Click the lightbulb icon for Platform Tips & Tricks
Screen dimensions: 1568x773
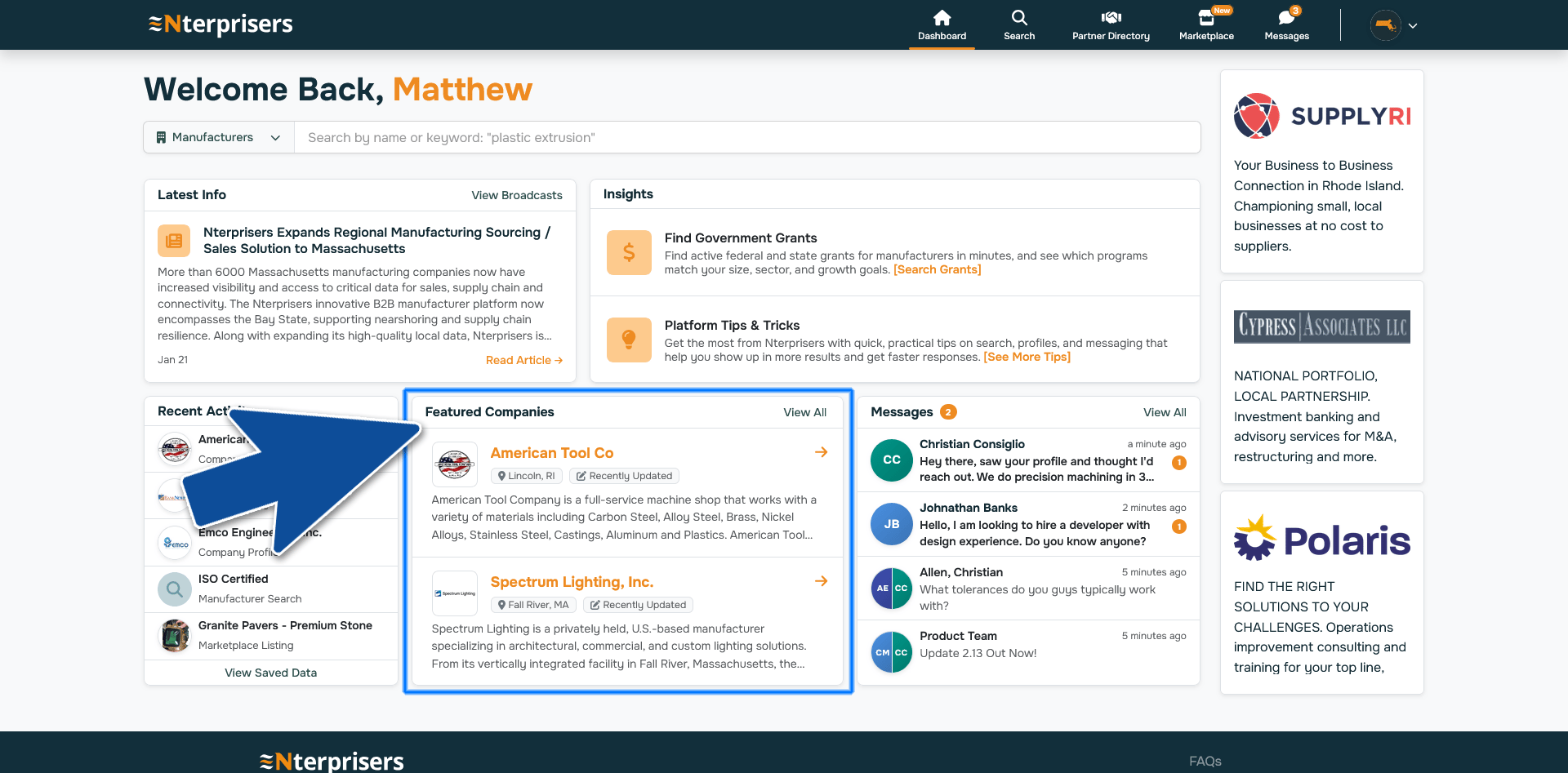tap(629, 340)
